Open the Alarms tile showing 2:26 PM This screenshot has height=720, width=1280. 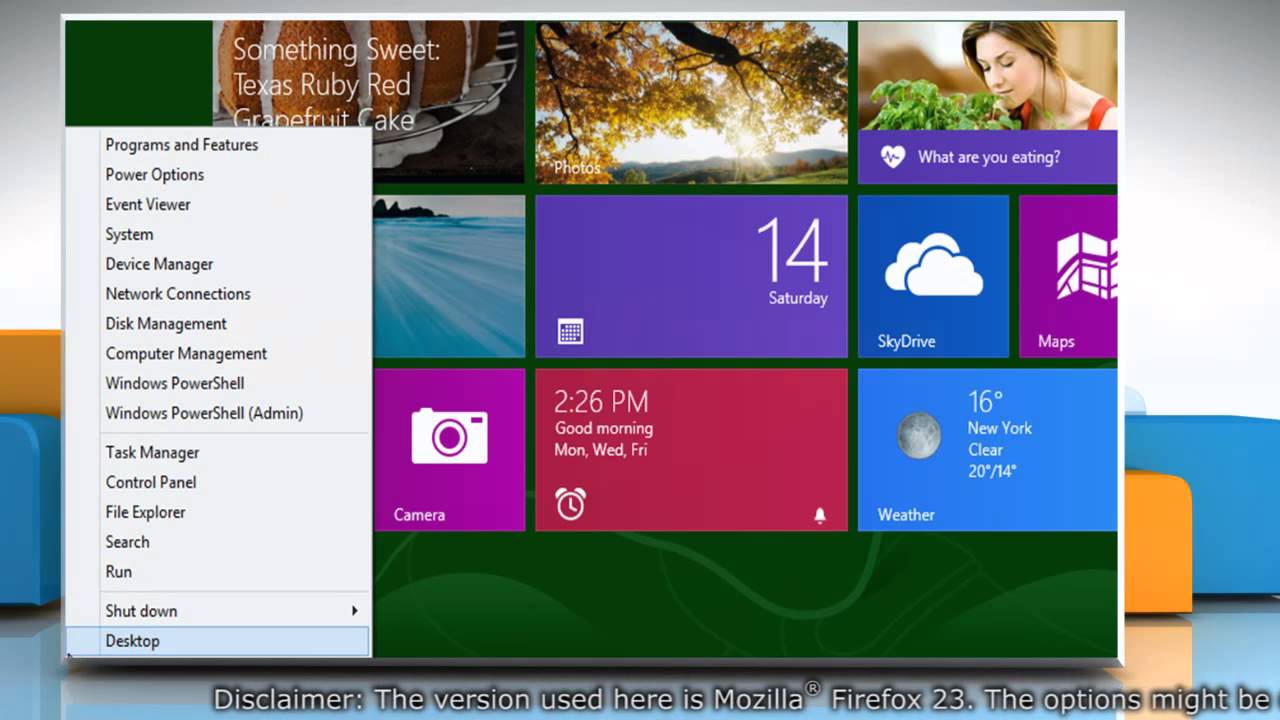click(691, 450)
